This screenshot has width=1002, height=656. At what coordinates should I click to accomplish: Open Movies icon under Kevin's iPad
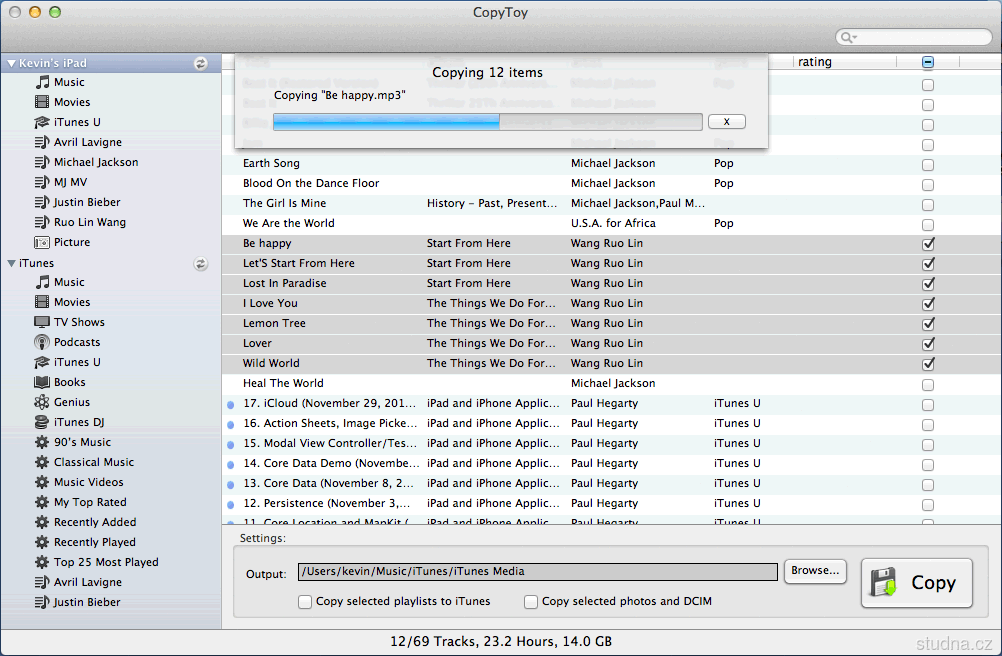click(x=42, y=102)
